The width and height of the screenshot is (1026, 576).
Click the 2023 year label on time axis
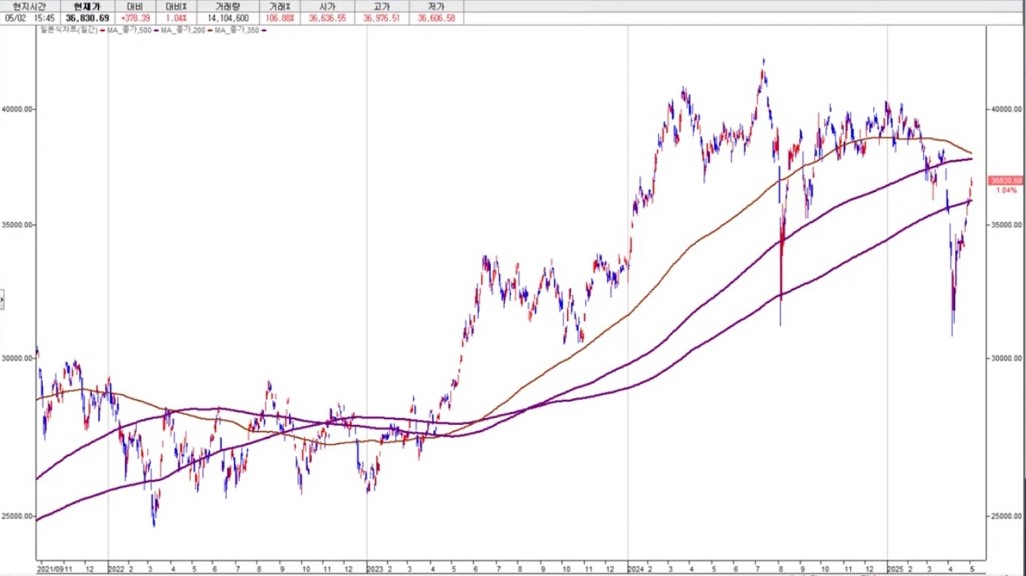click(x=375, y=569)
